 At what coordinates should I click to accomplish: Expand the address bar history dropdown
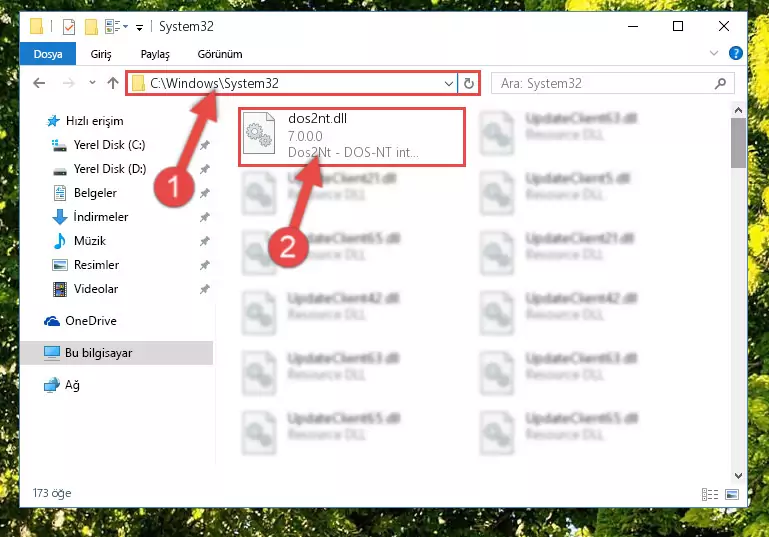448,84
